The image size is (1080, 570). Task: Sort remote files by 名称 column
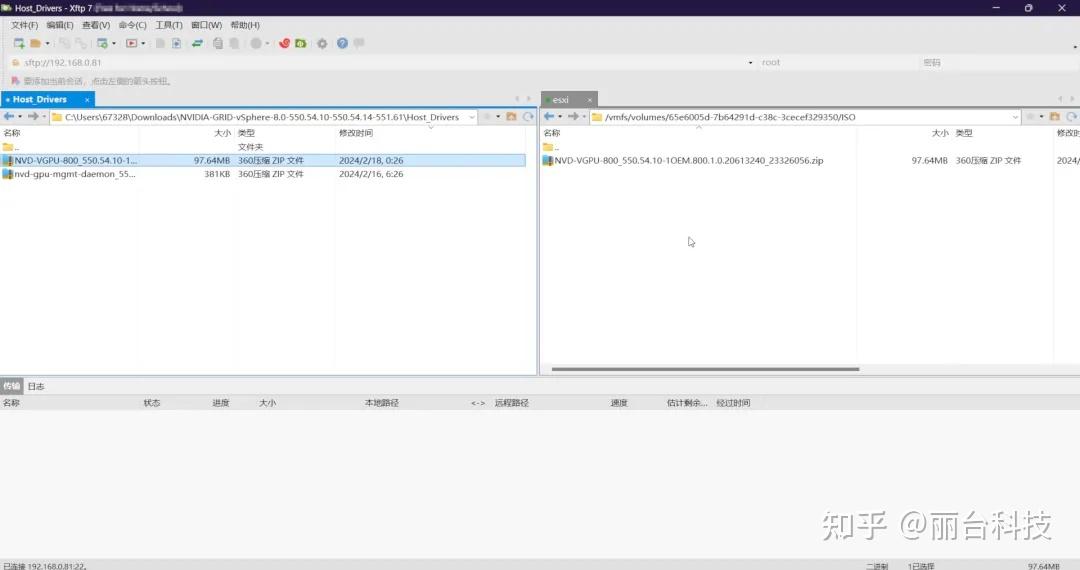tap(698, 133)
